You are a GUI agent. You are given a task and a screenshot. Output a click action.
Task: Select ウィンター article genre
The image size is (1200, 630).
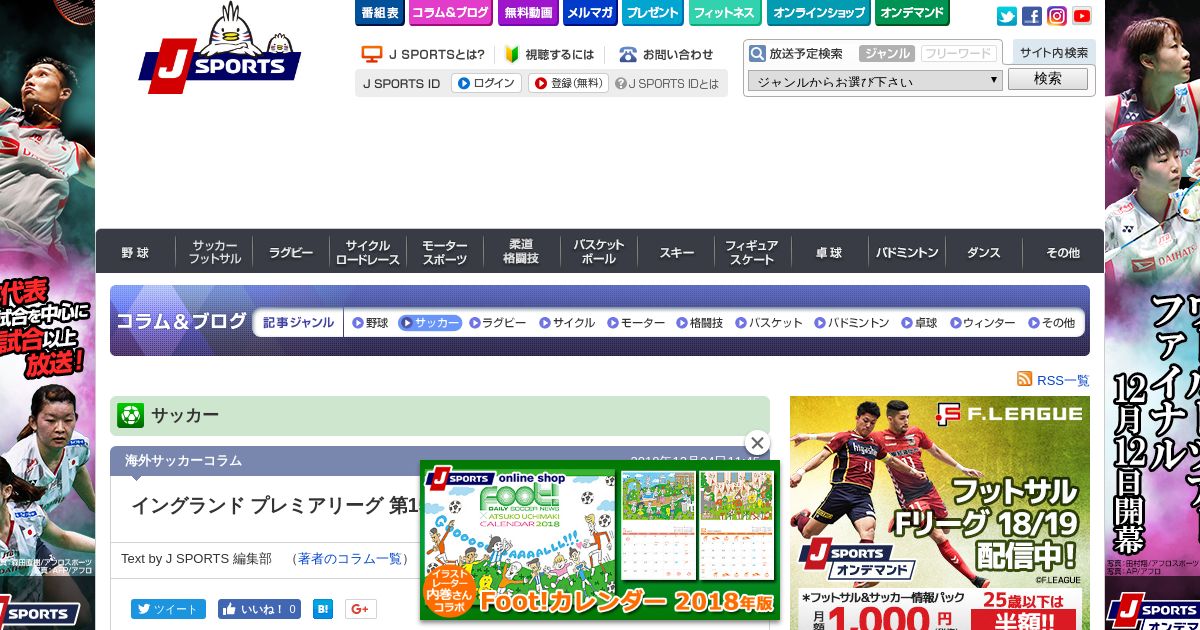click(x=982, y=322)
